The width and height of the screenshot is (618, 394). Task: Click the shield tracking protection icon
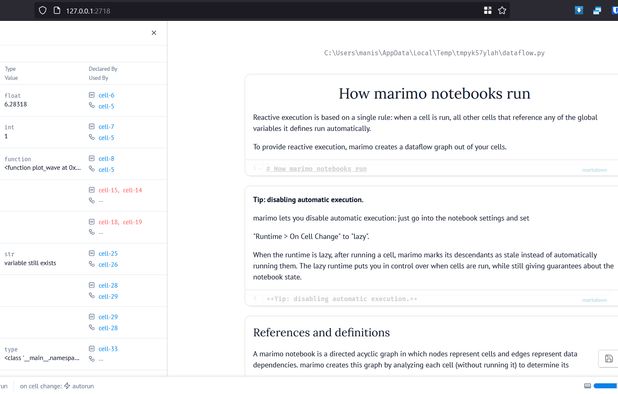[43, 10]
